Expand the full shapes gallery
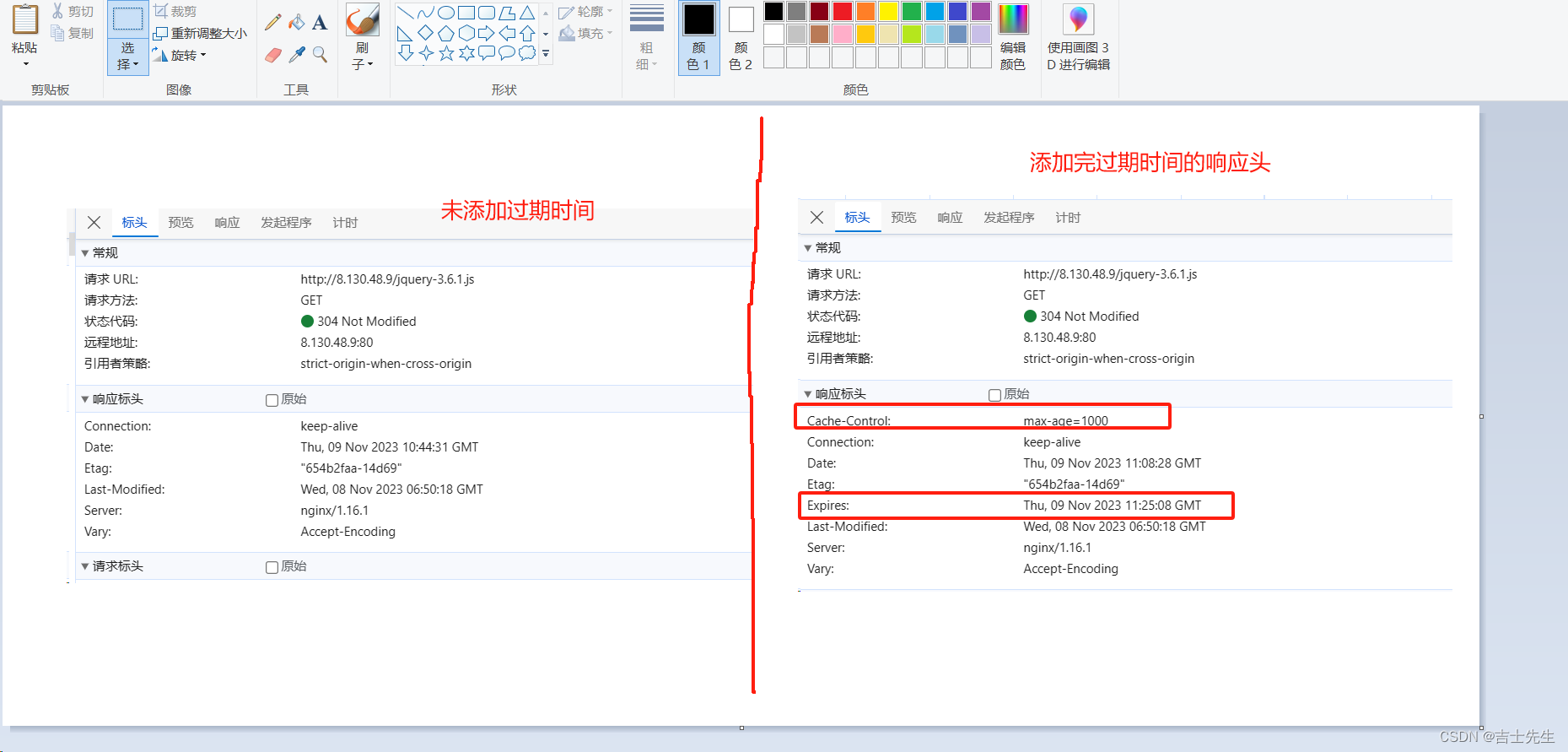Viewport: 1568px width, 752px height. [546, 53]
